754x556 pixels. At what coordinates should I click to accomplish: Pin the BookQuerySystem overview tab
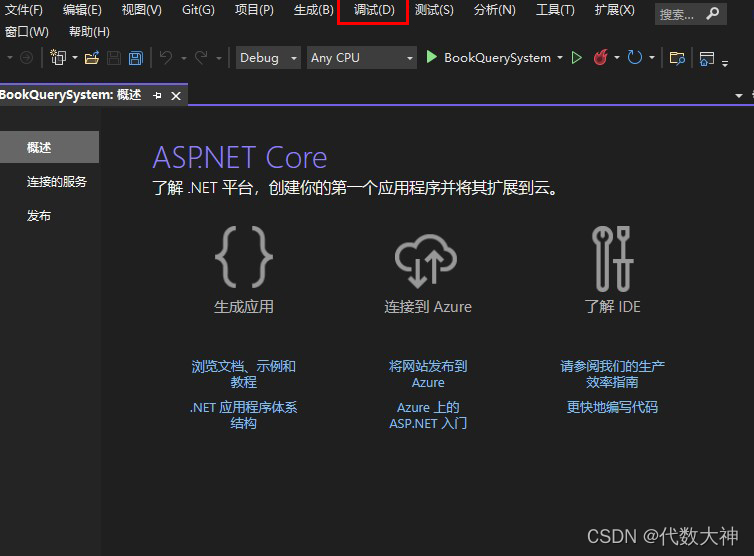157,96
